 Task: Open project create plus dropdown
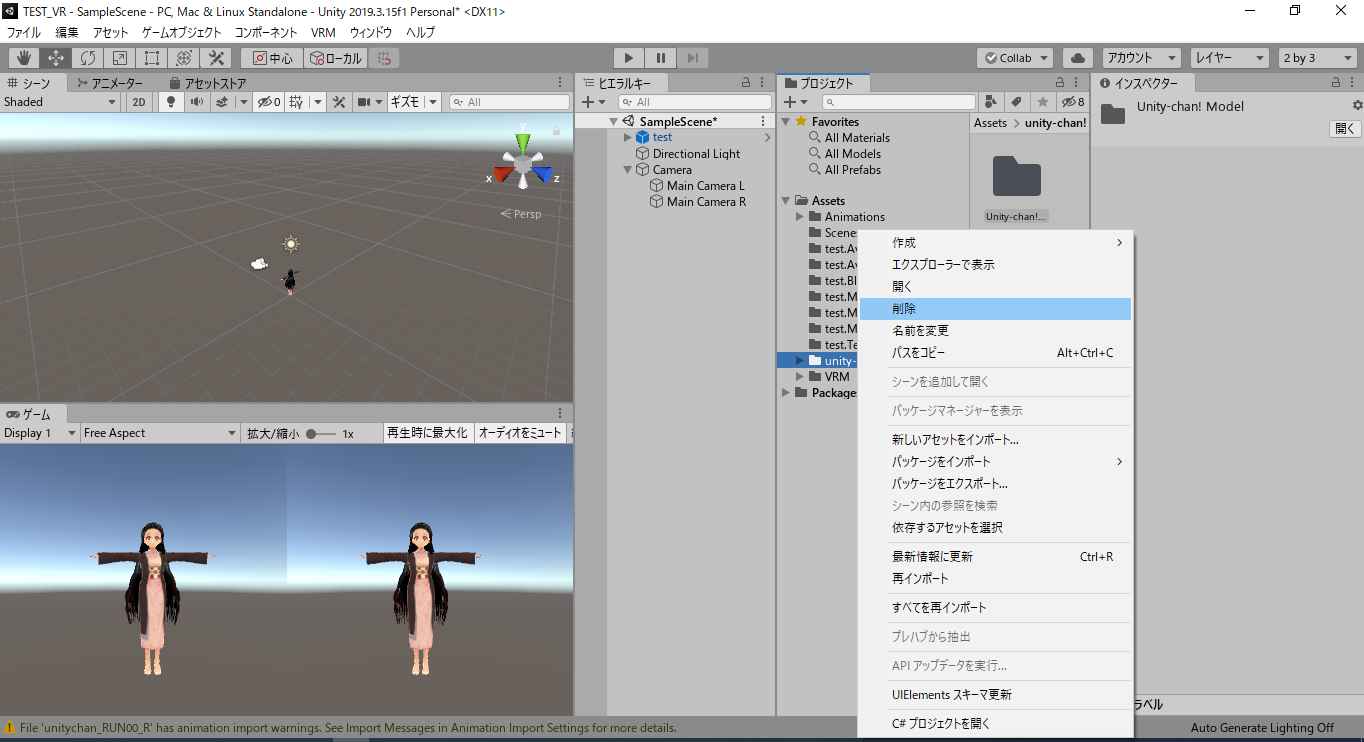796,102
